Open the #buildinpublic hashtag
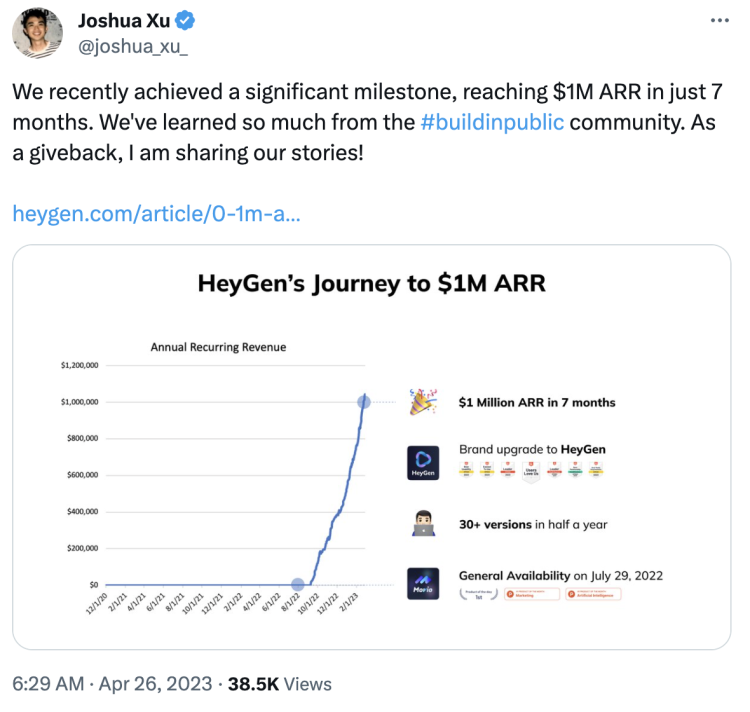Image resolution: width=750 pixels, height=712 pixels. pos(492,122)
